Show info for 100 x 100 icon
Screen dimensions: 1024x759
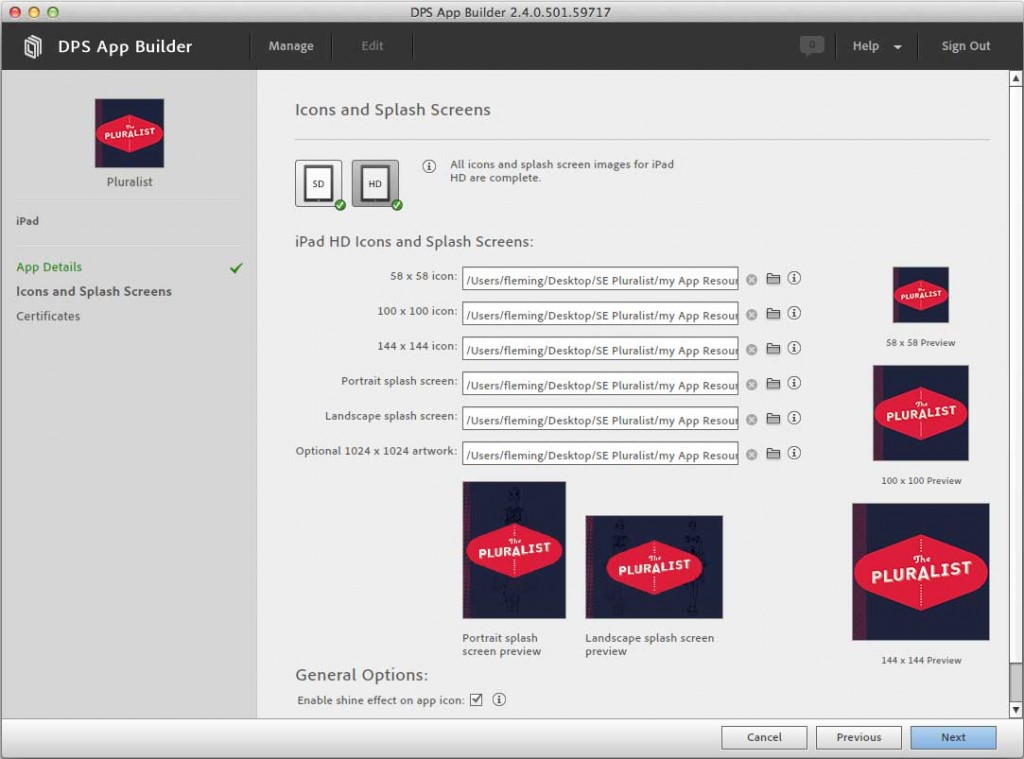tap(794, 313)
